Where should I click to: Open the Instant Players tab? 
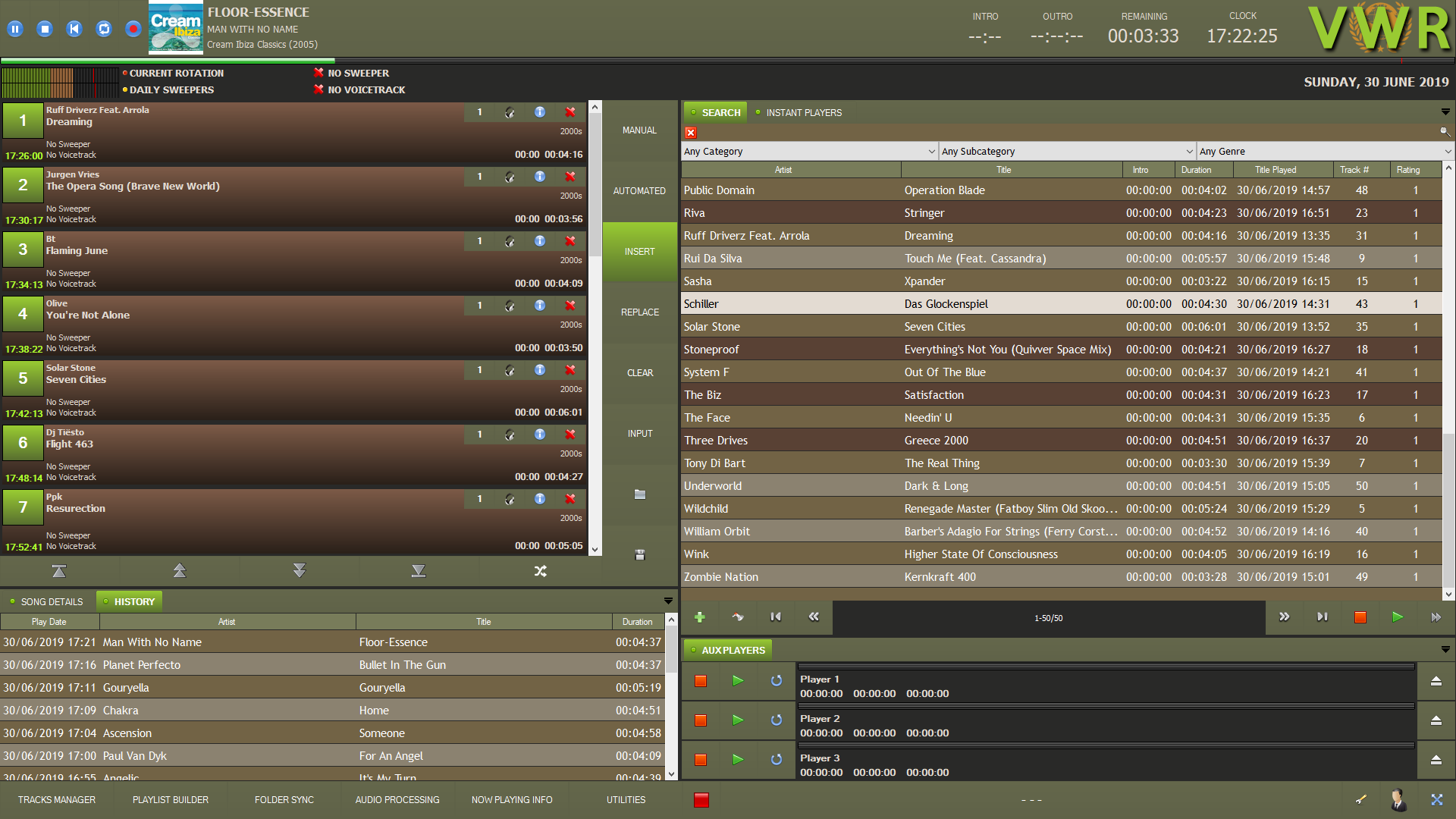[799, 113]
